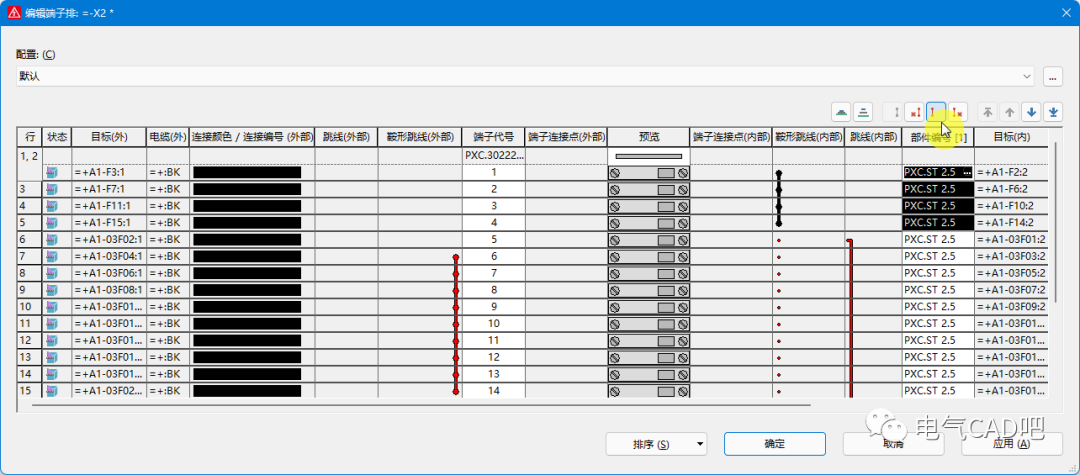Click the dropdown arrow beside 排序 (S)
Screen dimensions: 1080x475
(x=700, y=444)
